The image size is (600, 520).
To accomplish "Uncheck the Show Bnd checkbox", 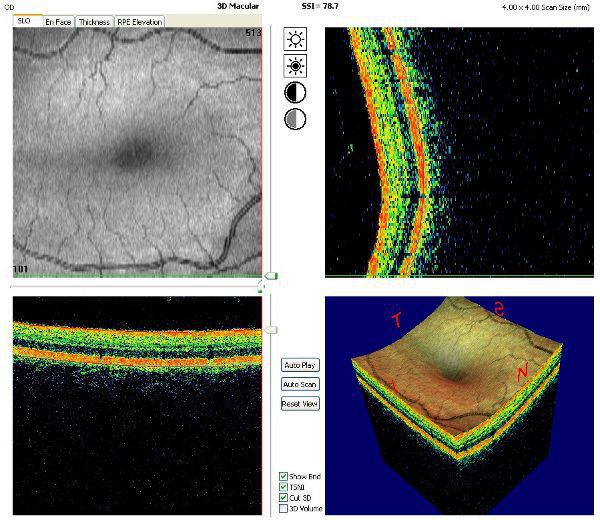I will point(283,476).
